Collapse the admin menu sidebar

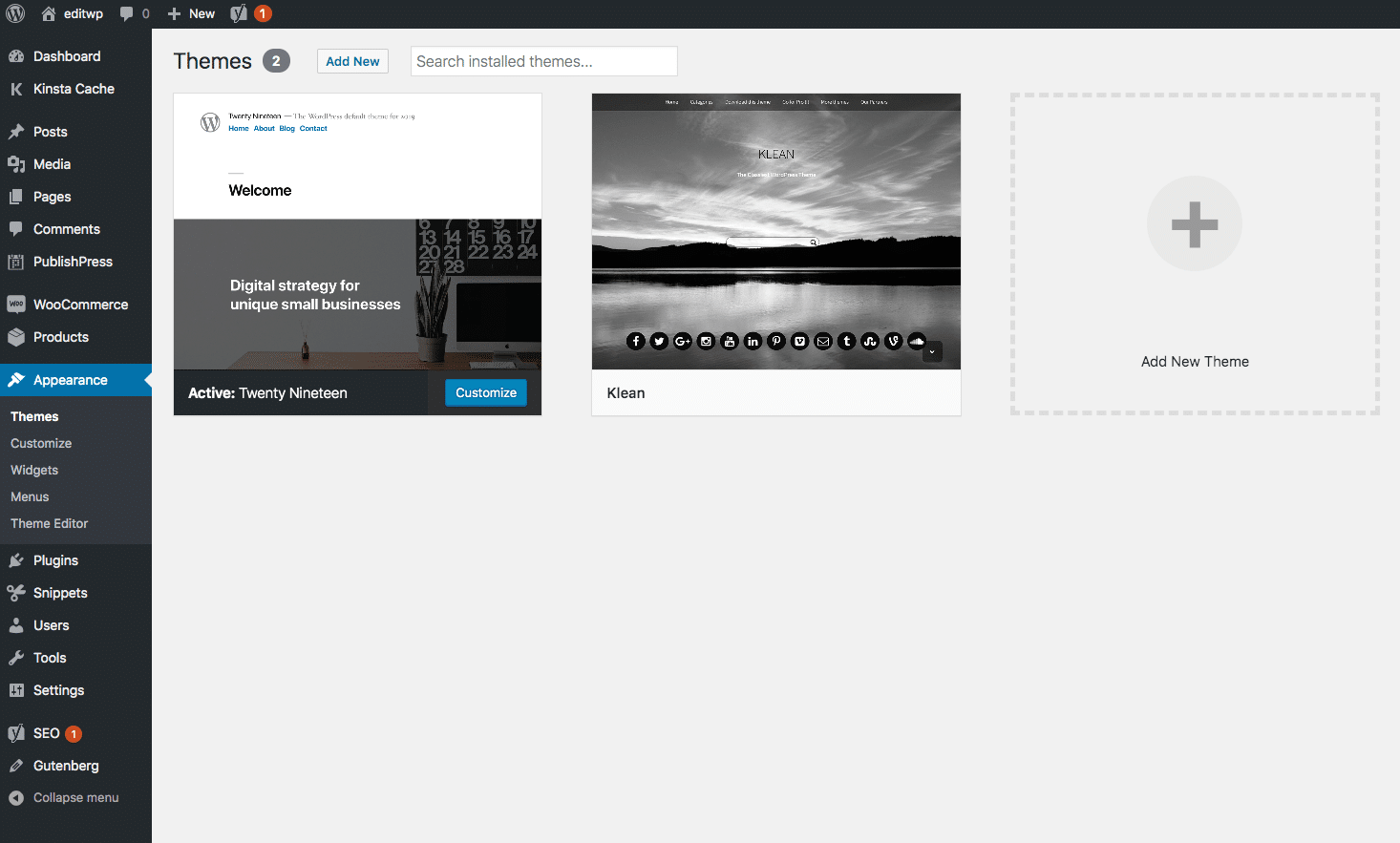(x=19, y=797)
